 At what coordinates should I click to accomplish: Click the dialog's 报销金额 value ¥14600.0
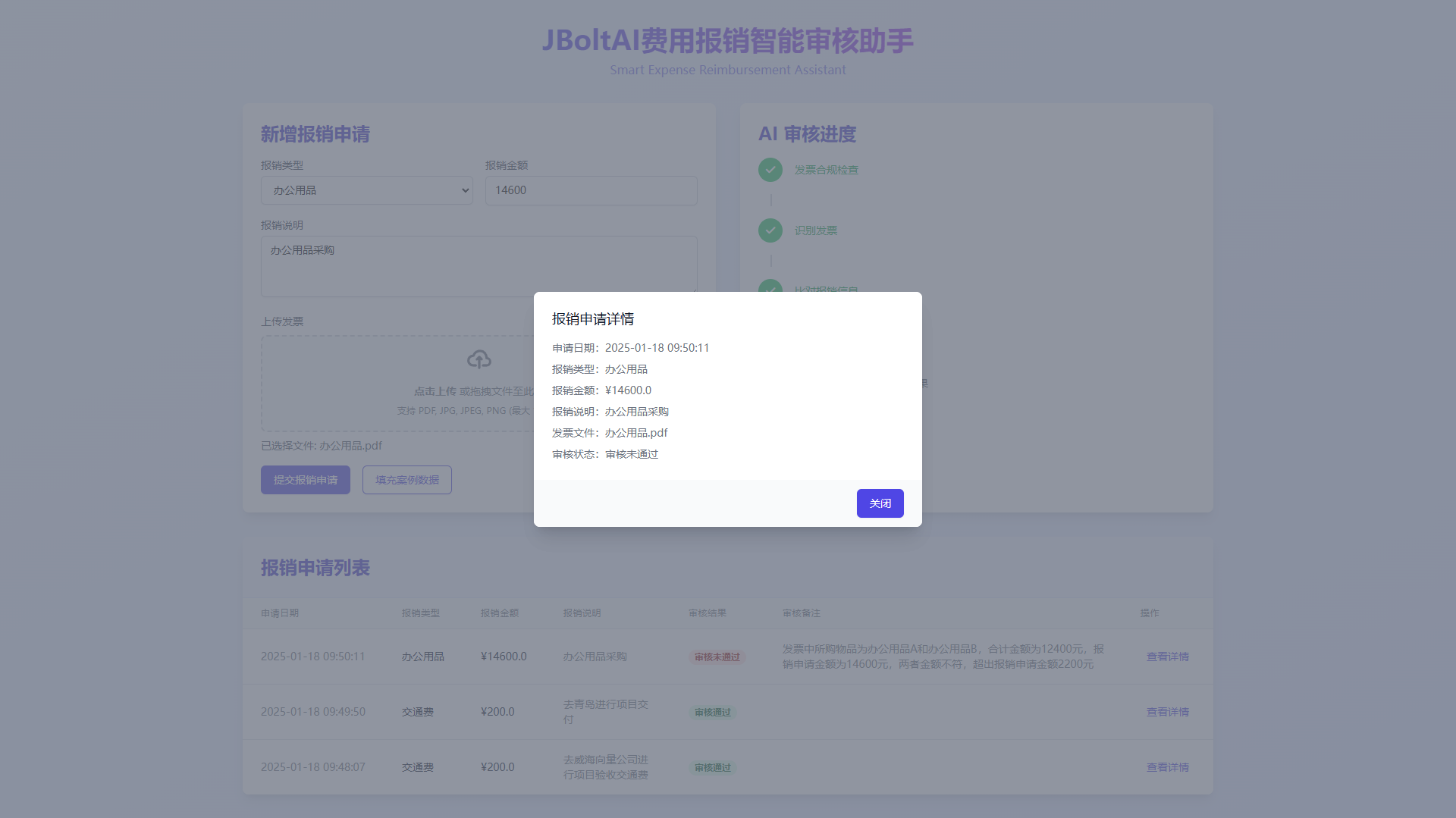[628, 390]
